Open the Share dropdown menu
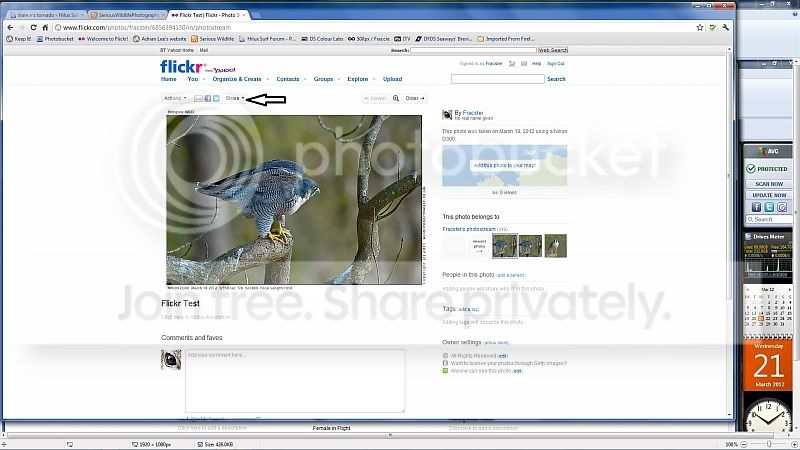The height and width of the screenshot is (450, 800). [x=235, y=98]
